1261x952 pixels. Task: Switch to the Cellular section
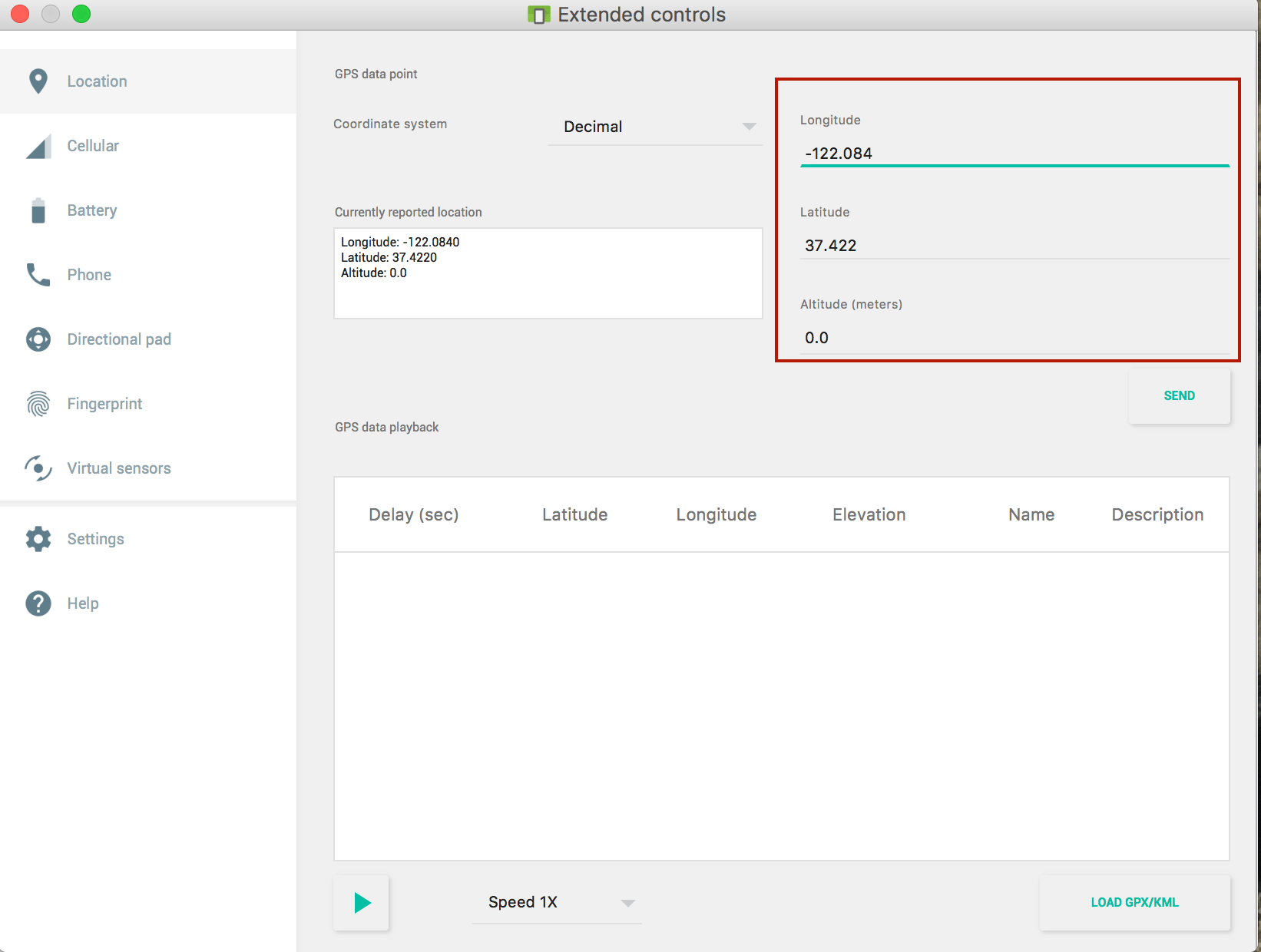(x=92, y=145)
